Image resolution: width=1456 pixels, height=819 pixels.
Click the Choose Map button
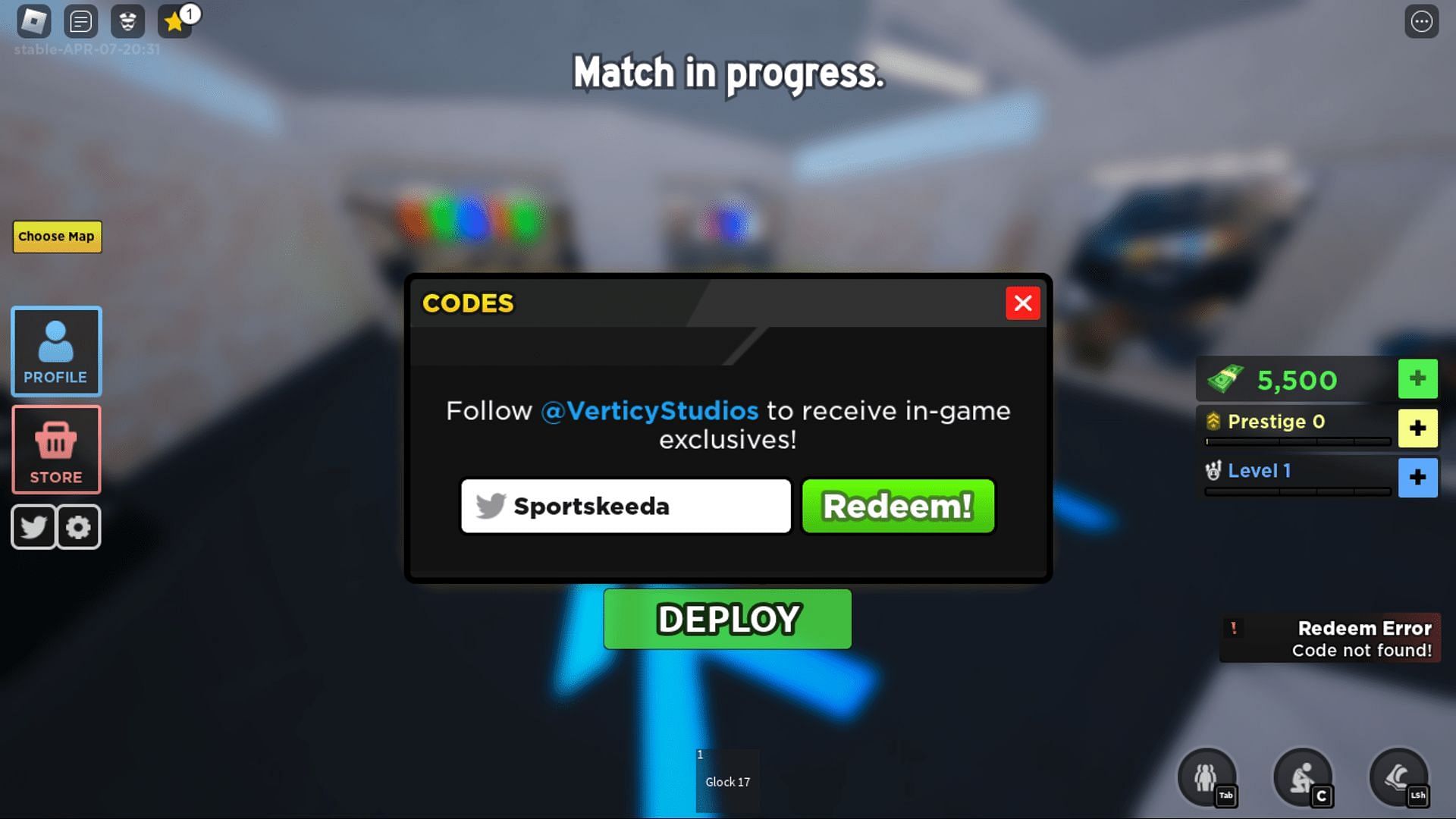56,237
